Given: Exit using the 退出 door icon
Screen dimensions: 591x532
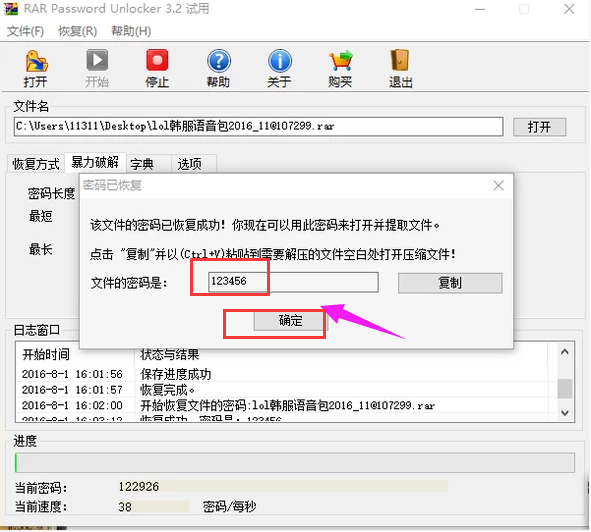Looking at the screenshot, I should click(x=400, y=60).
